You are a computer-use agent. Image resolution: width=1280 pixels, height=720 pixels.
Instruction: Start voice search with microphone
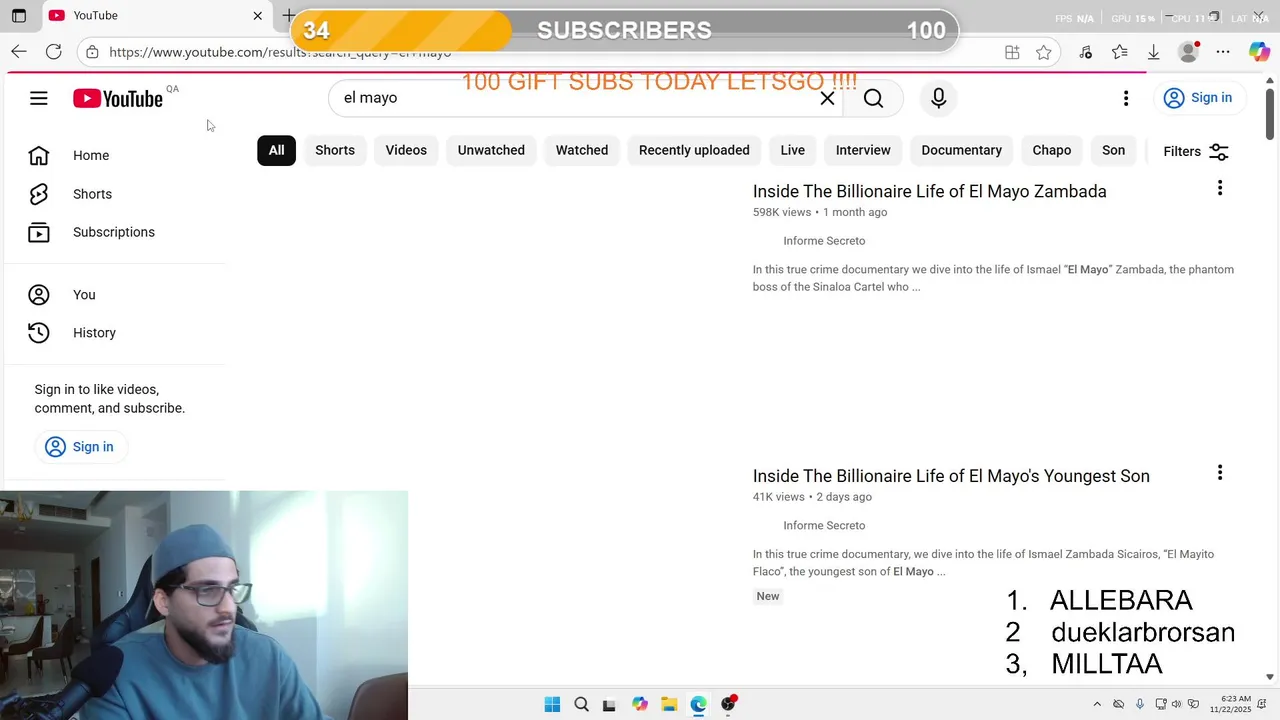[938, 98]
